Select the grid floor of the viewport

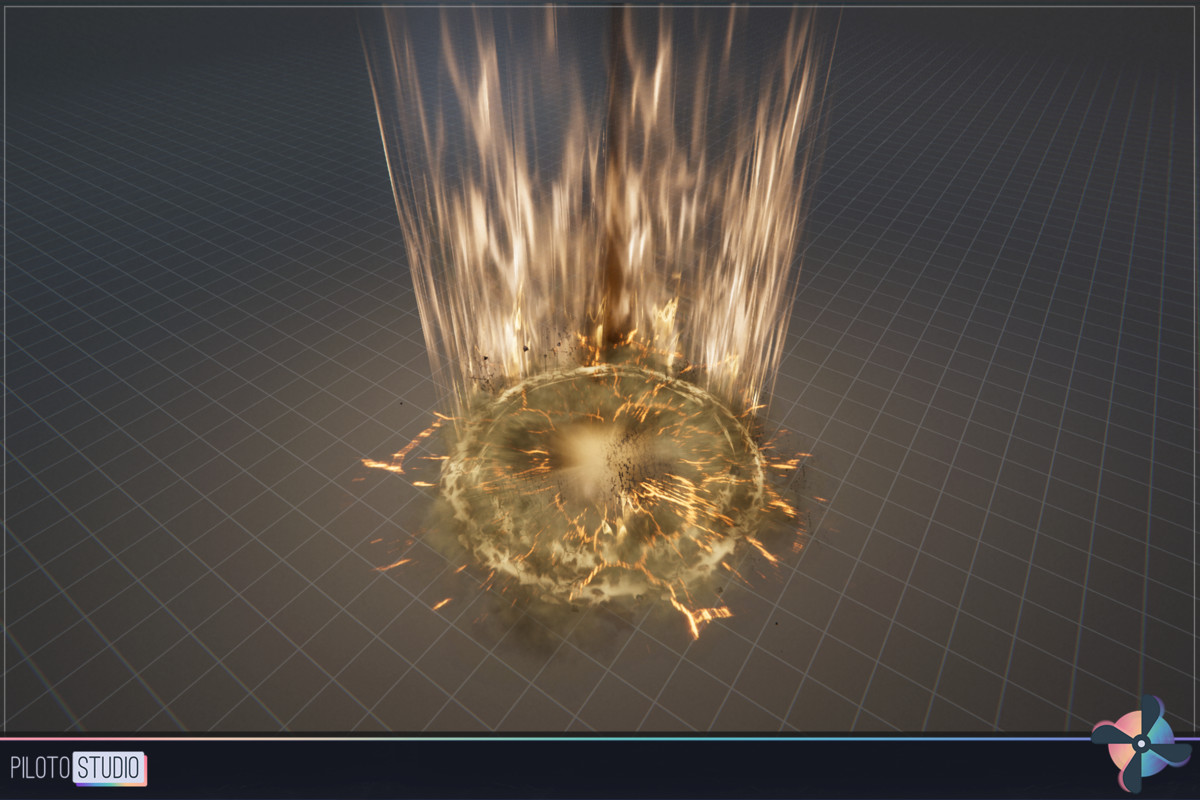tap(200, 620)
